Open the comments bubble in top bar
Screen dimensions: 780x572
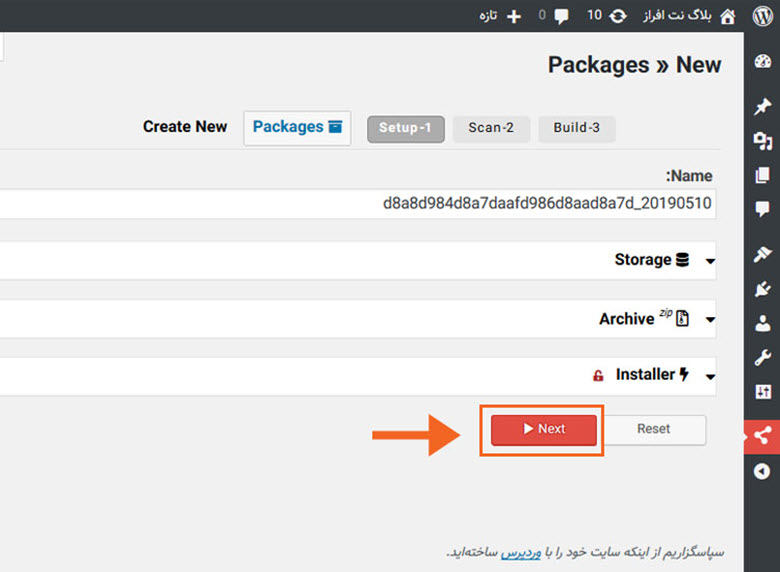pyautogui.click(x=561, y=16)
